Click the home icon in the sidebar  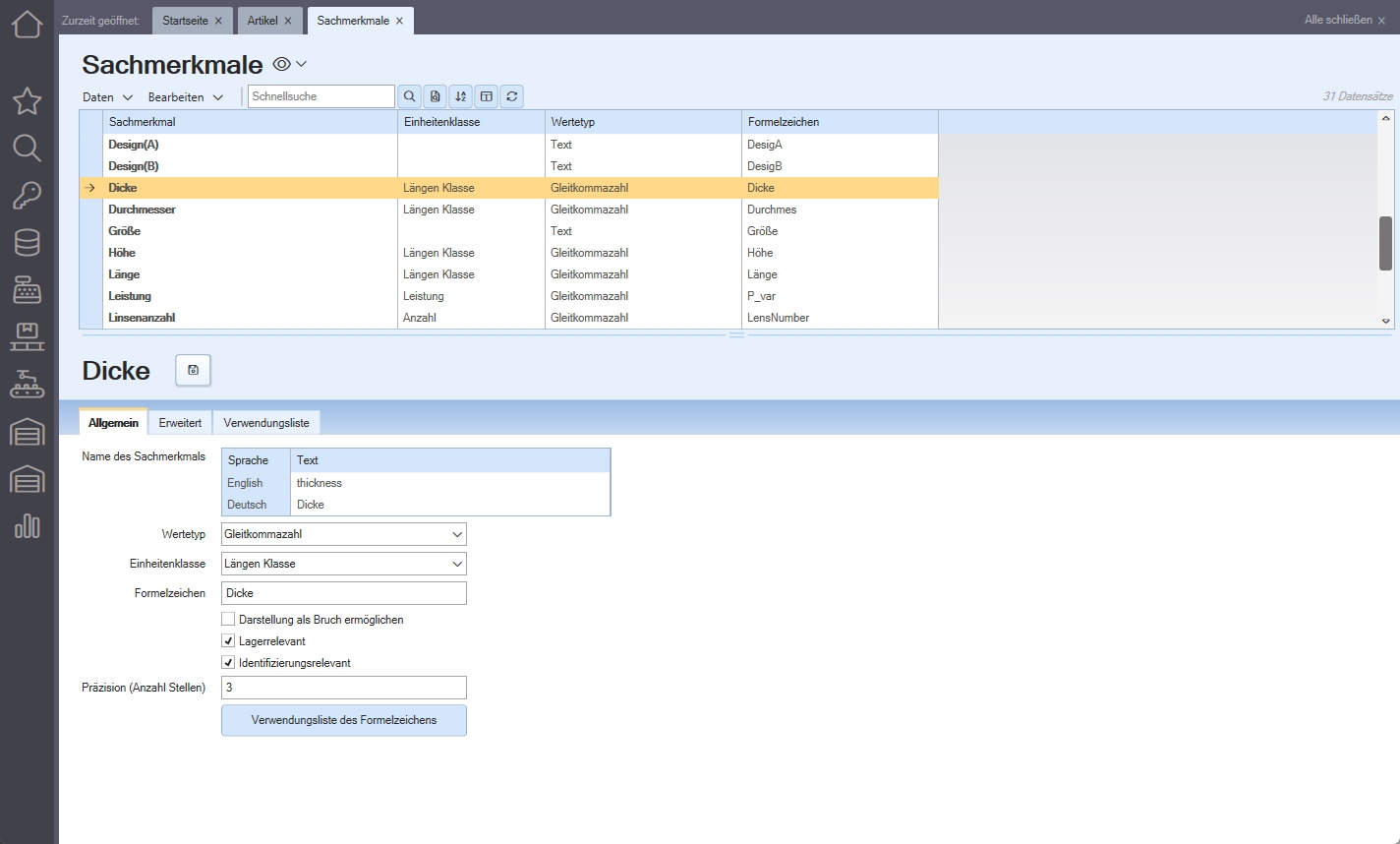[27, 24]
